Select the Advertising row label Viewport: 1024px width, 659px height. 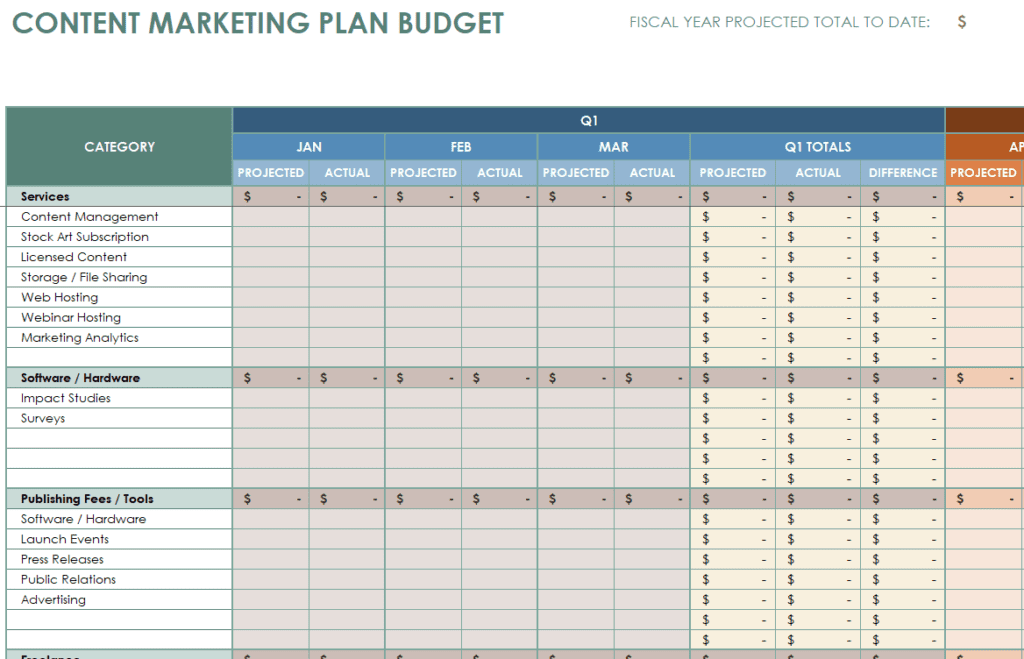click(54, 600)
